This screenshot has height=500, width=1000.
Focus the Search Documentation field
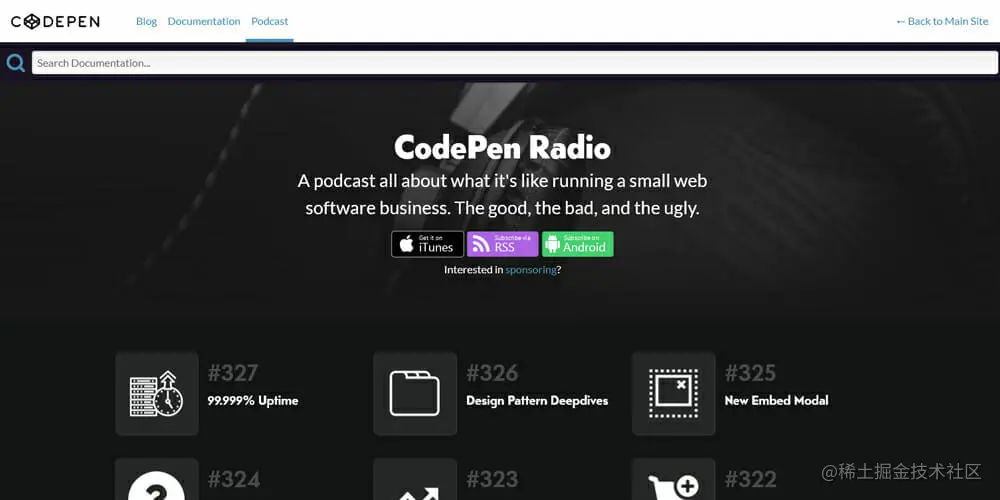coord(515,62)
